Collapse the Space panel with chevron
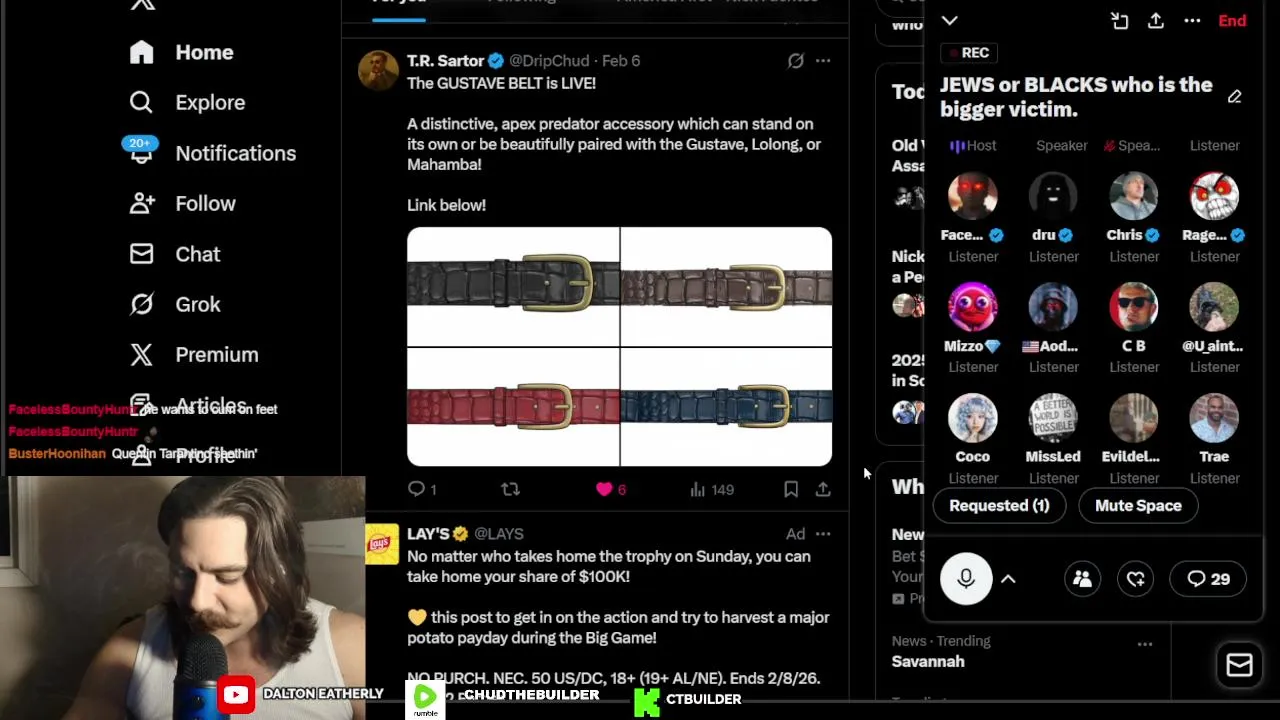 [950, 21]
